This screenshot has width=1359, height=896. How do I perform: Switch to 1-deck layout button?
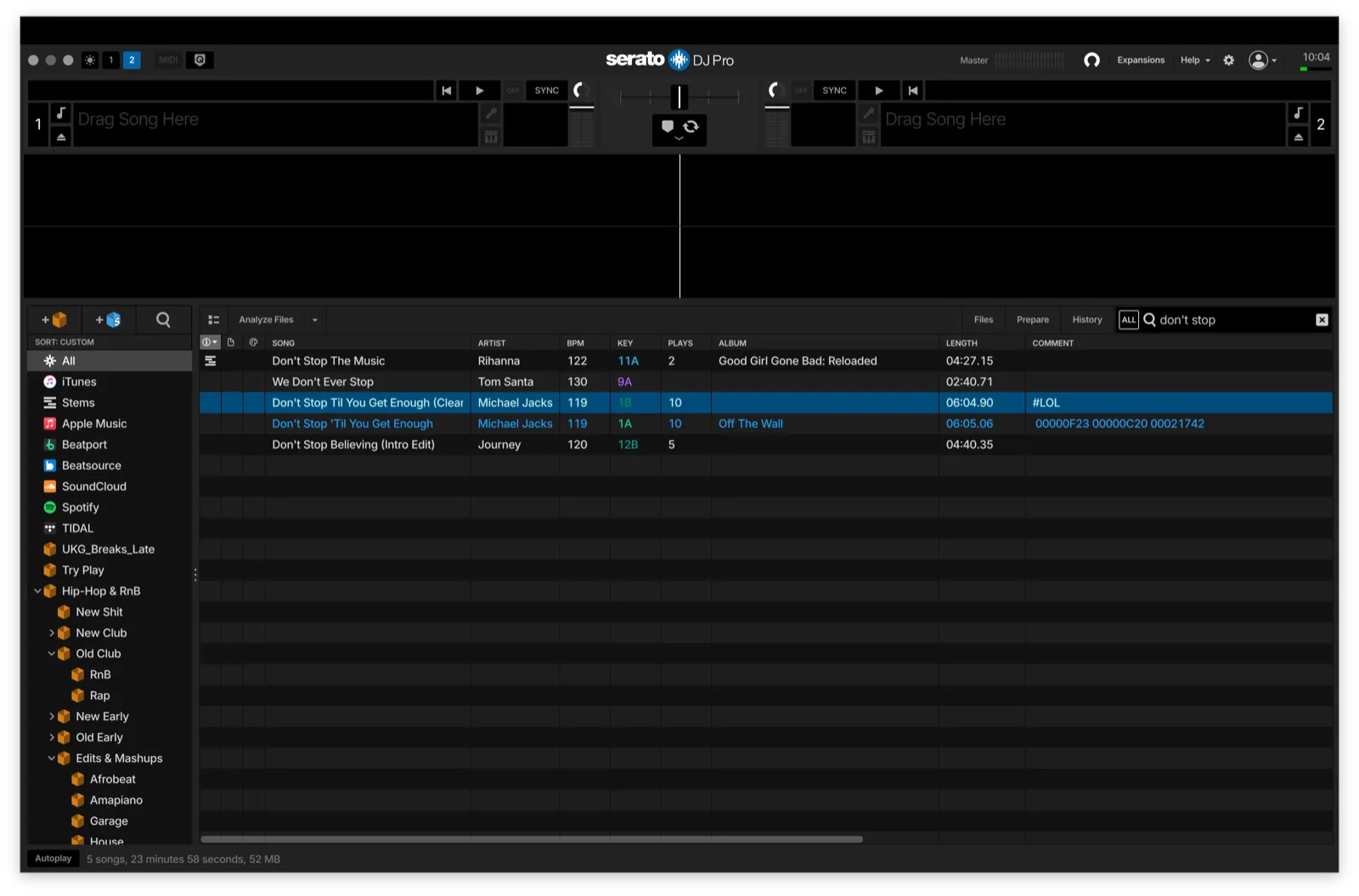pyautogui.click(x=110, y=60)
